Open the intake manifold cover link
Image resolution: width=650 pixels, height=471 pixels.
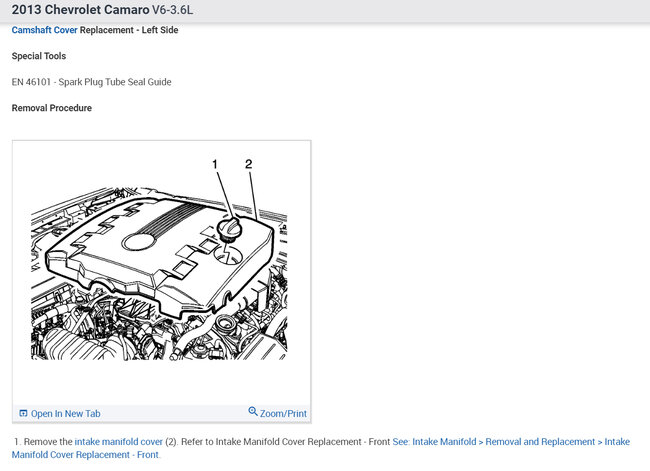[119, 442]
